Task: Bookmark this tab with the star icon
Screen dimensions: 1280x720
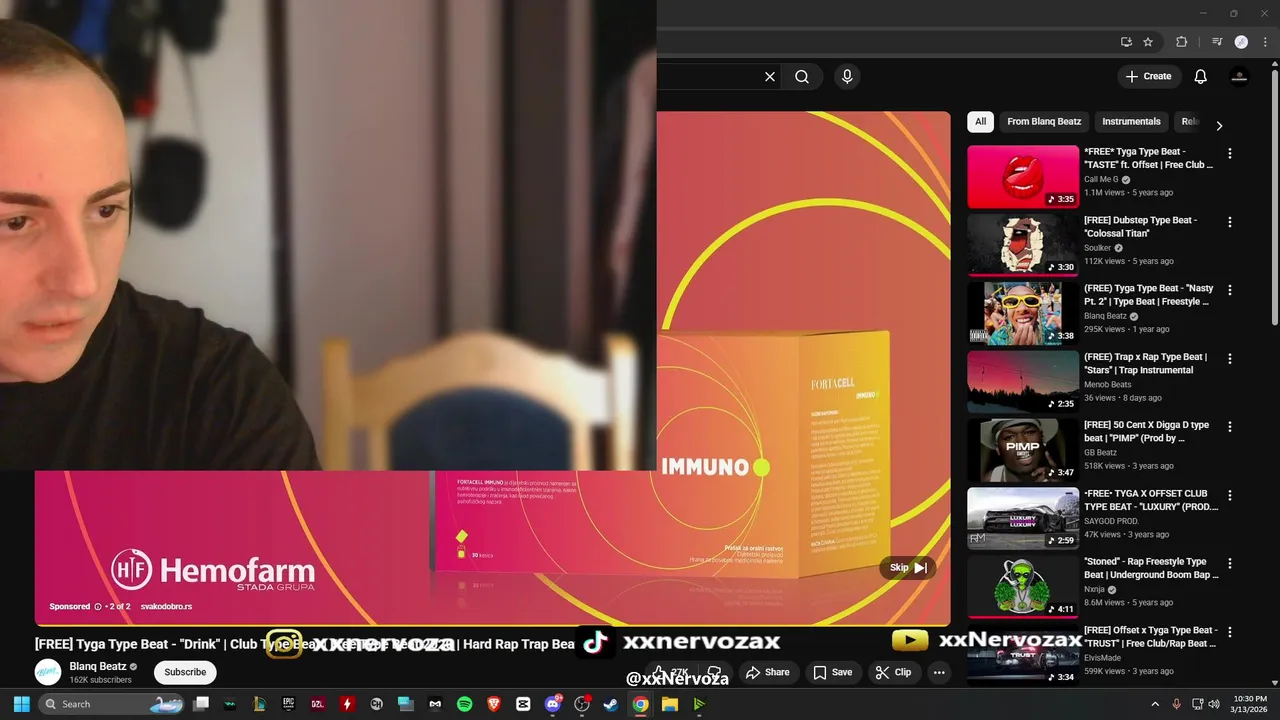Action: [x=1148, y=42]
